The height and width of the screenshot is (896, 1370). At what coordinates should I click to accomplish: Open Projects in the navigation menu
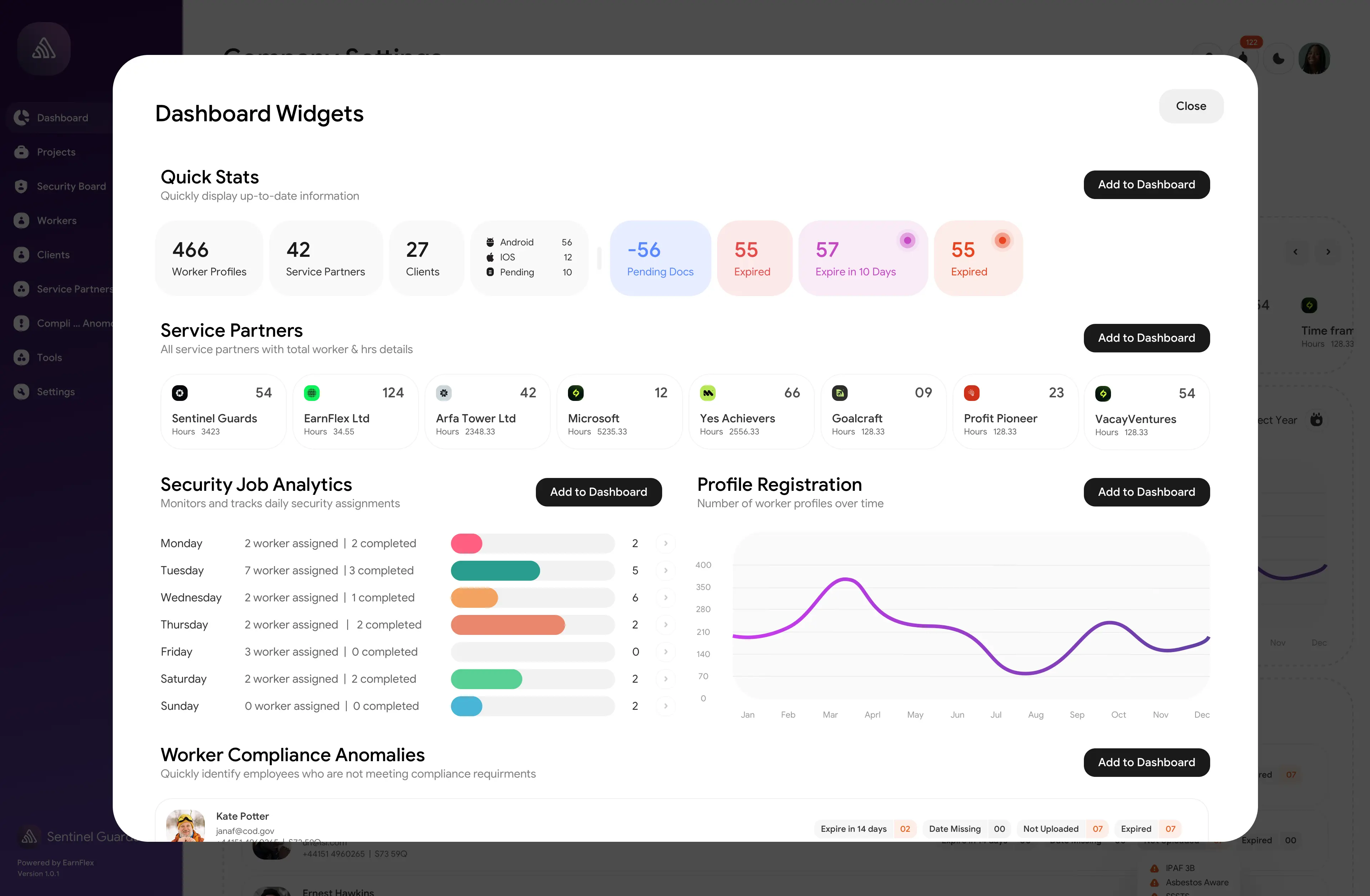tap(56, 152)
